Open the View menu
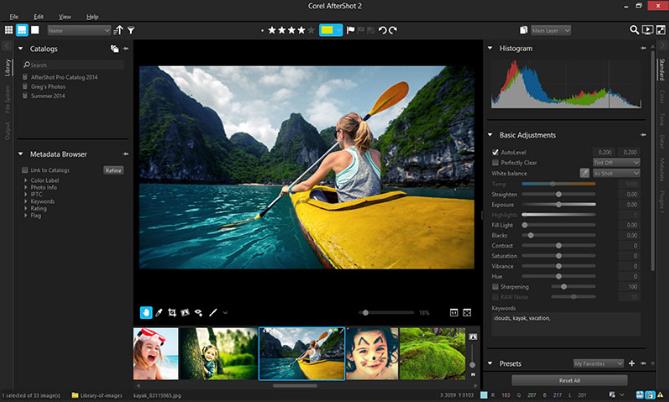The image size is (669, 402). pos(65,17)
